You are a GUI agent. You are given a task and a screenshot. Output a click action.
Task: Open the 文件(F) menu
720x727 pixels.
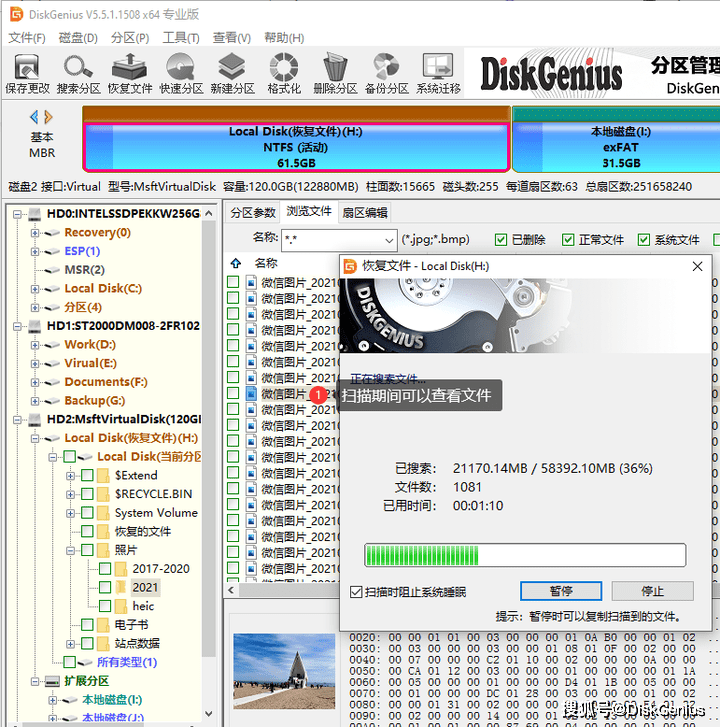[27, 38]
